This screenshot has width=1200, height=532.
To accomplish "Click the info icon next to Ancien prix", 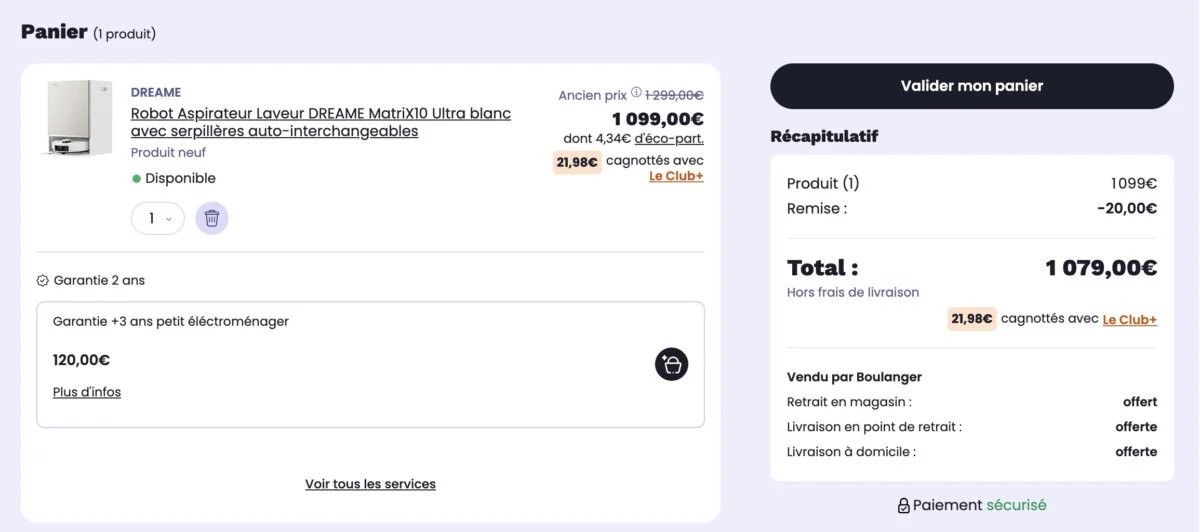I will 636,93.
